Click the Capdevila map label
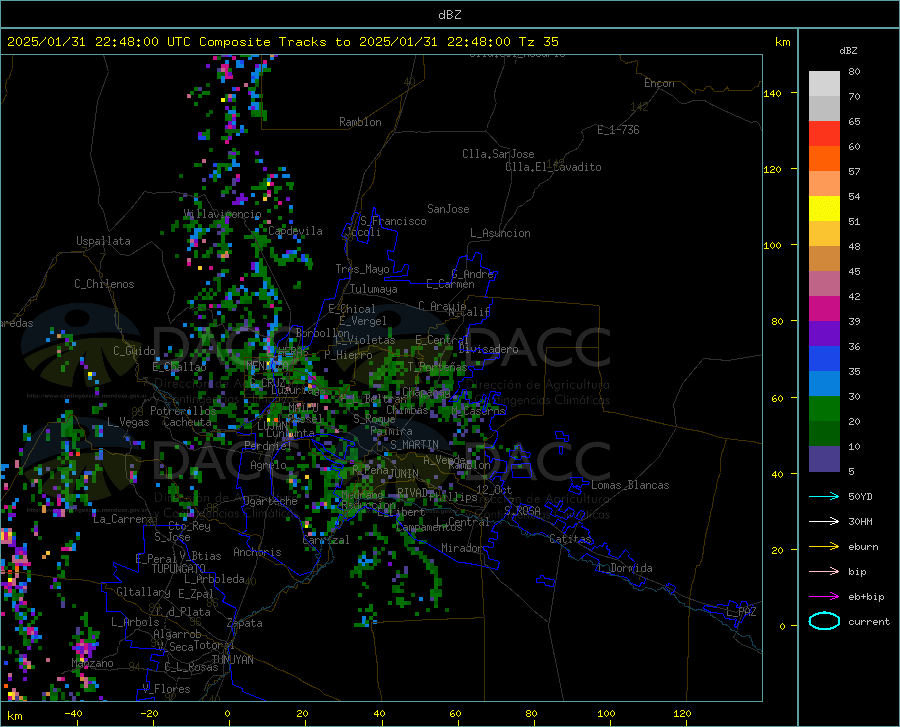900x727 pixels. pyautogui.click(x=295, y=231)
